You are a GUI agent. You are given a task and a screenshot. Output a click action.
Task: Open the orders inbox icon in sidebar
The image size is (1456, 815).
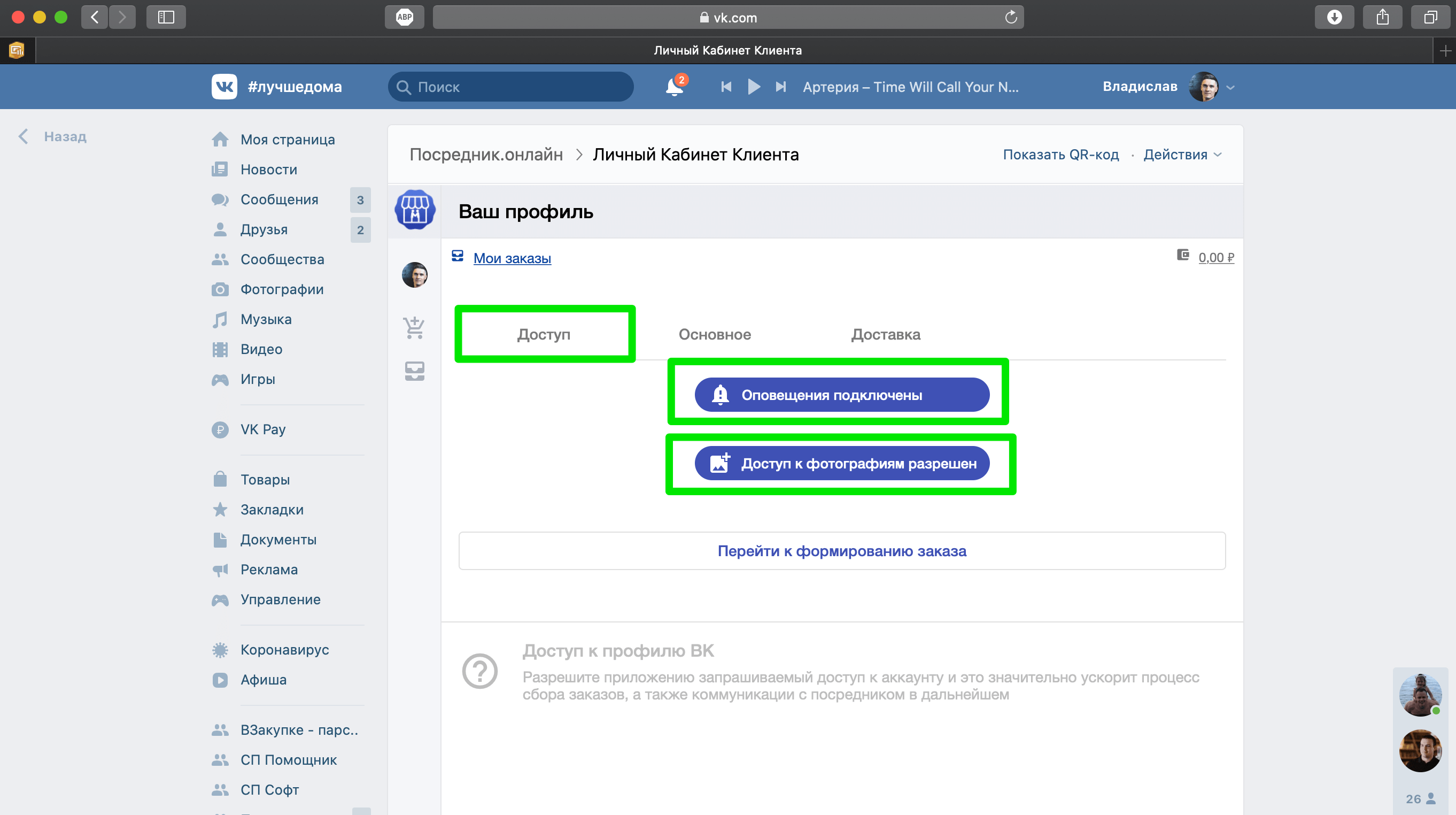(x=414, y=371)
